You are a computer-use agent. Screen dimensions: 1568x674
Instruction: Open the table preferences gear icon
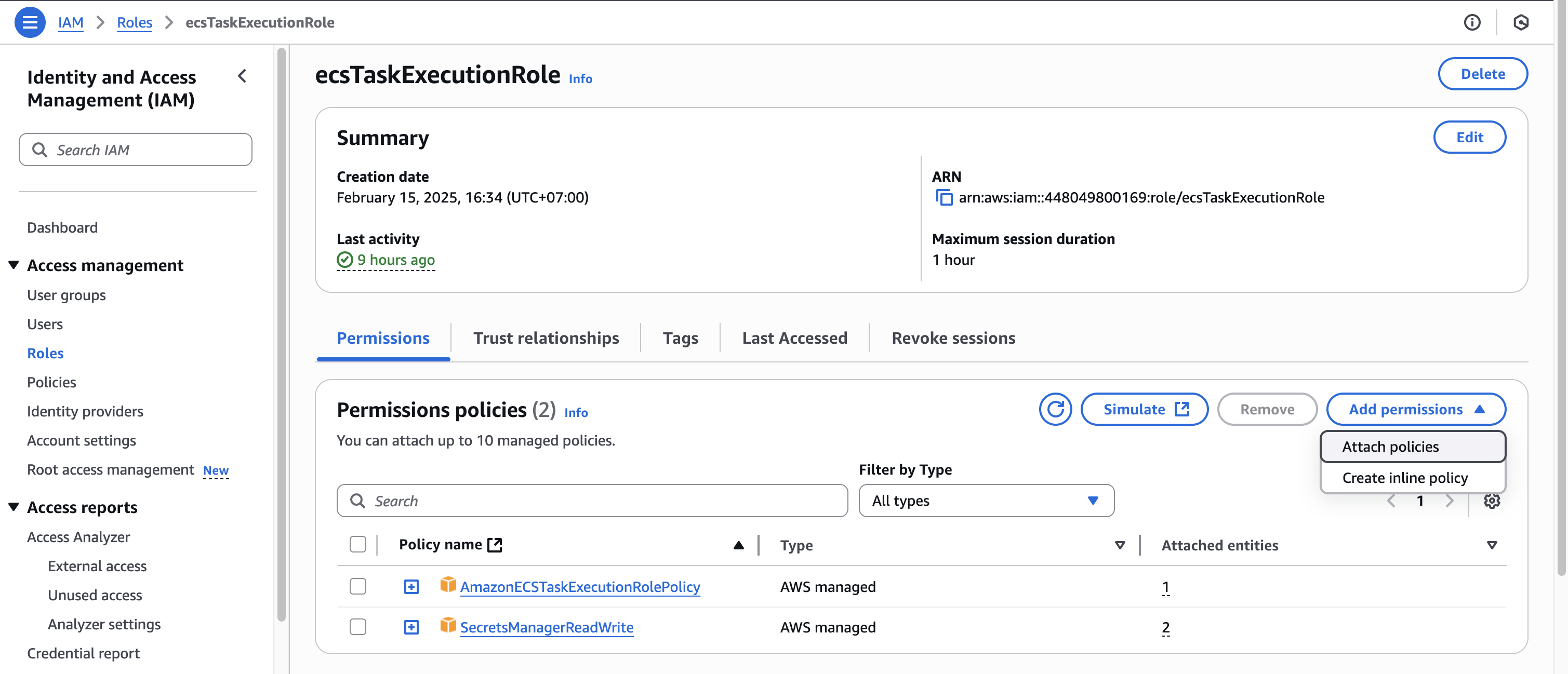coord(1491,501)
